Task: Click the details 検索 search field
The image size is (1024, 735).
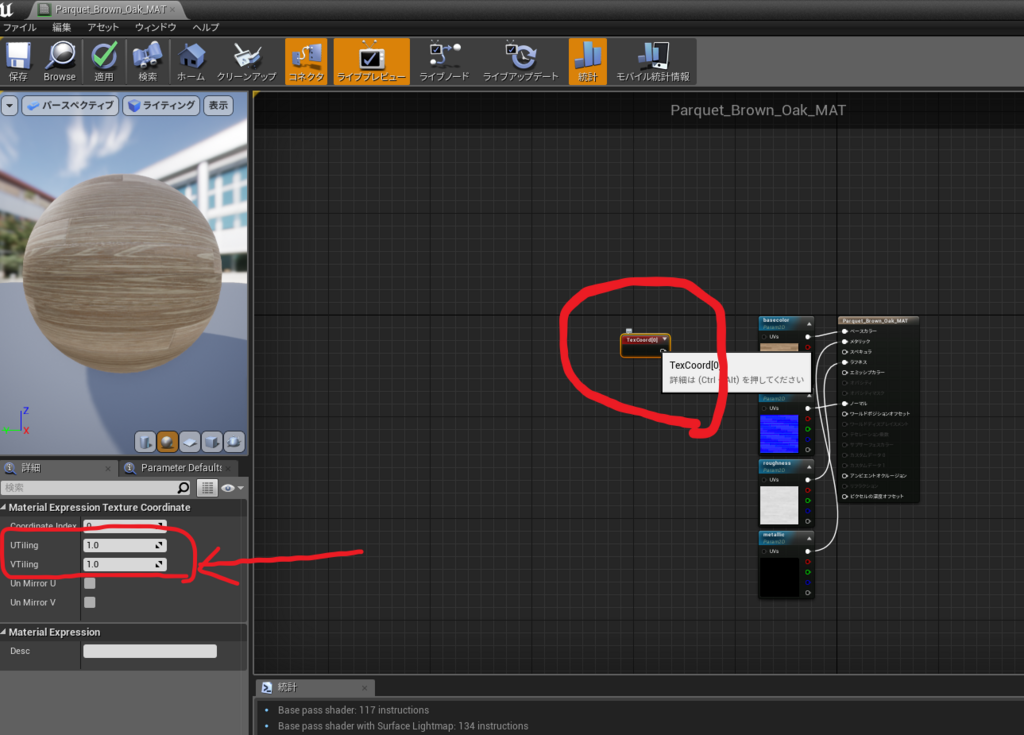Action: pyautogui.click(x=88, y=487)
